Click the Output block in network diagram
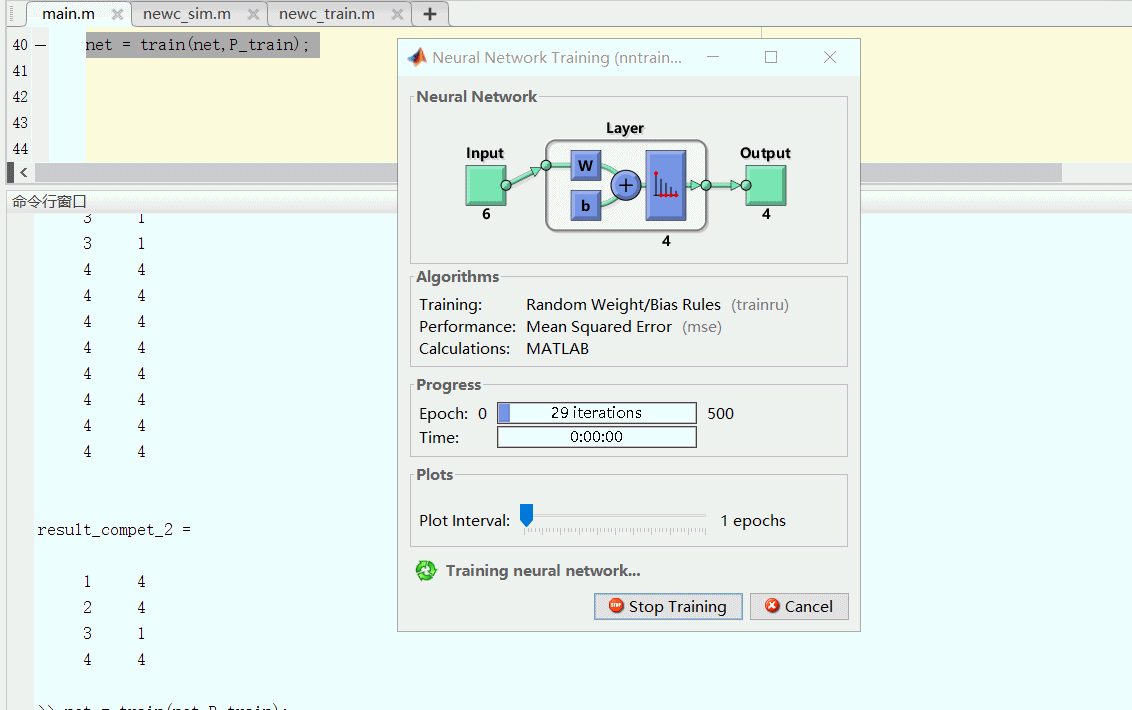The image size is (1132, 710). pos(765,185)
